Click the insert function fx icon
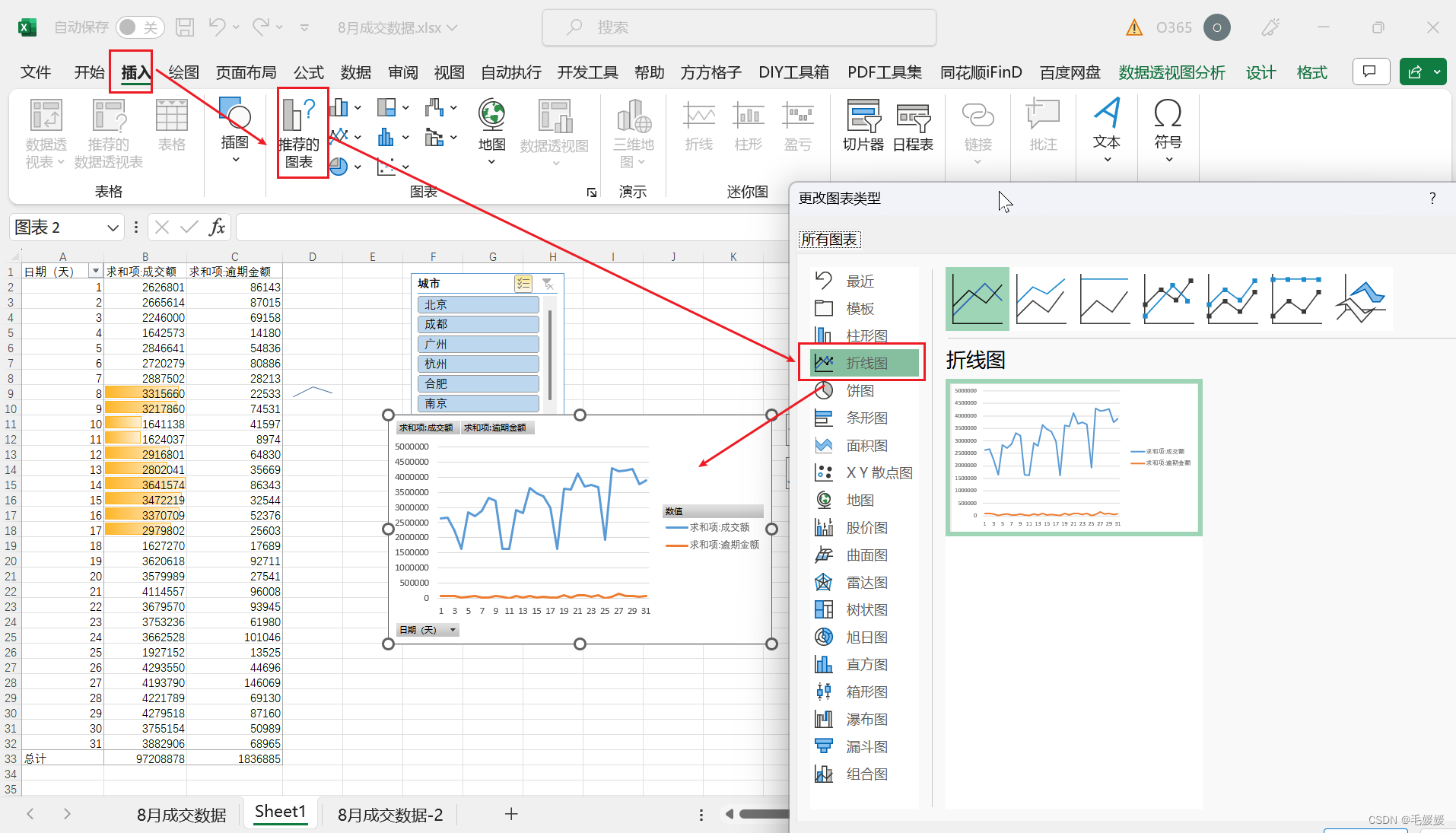Image resolution: width=1456 pixels, height=833 pixels. [x=217, y=227]
